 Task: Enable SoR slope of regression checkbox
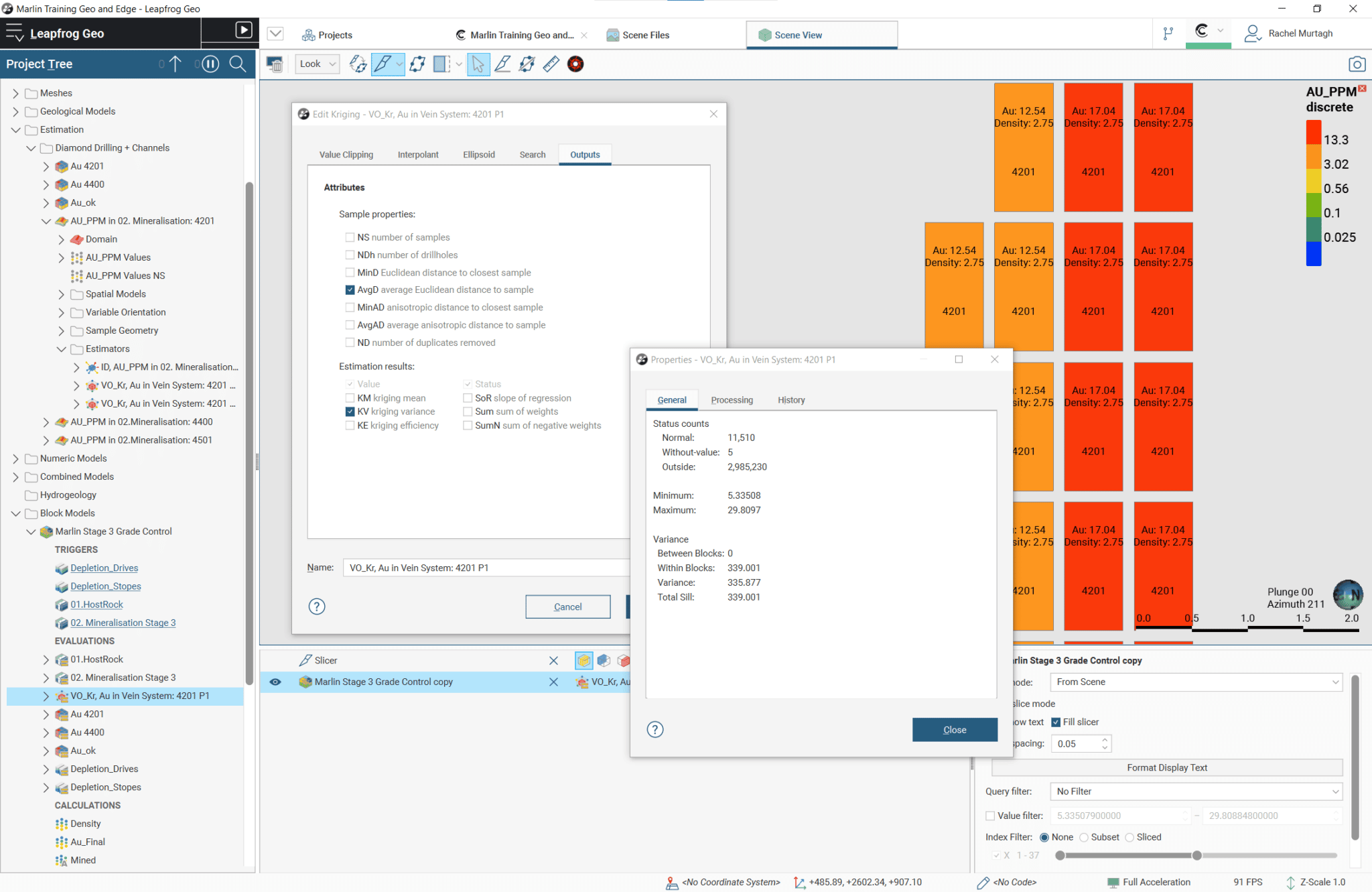[x=468, y=398]
